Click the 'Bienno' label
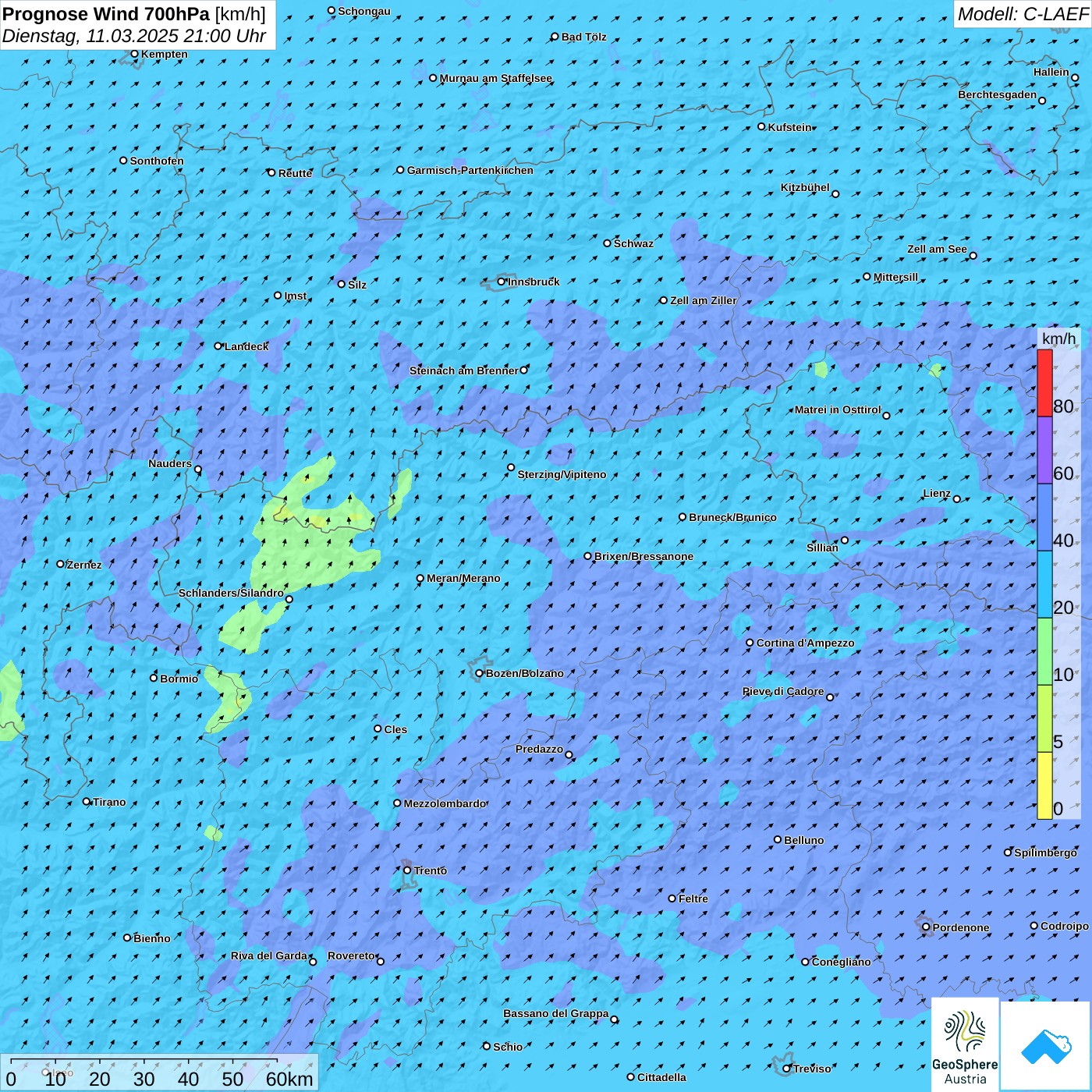The width and height of the screenshot is (1092, 1092). pos(151,938)
